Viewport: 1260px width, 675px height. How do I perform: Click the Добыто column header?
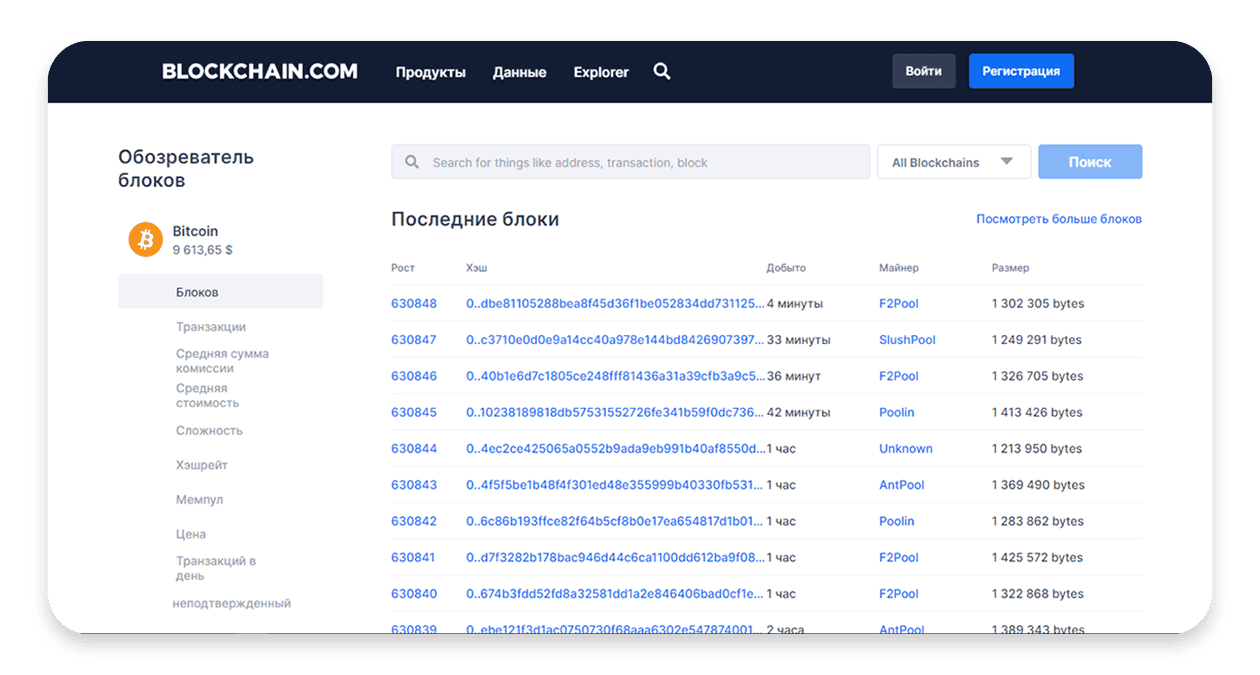786,268
